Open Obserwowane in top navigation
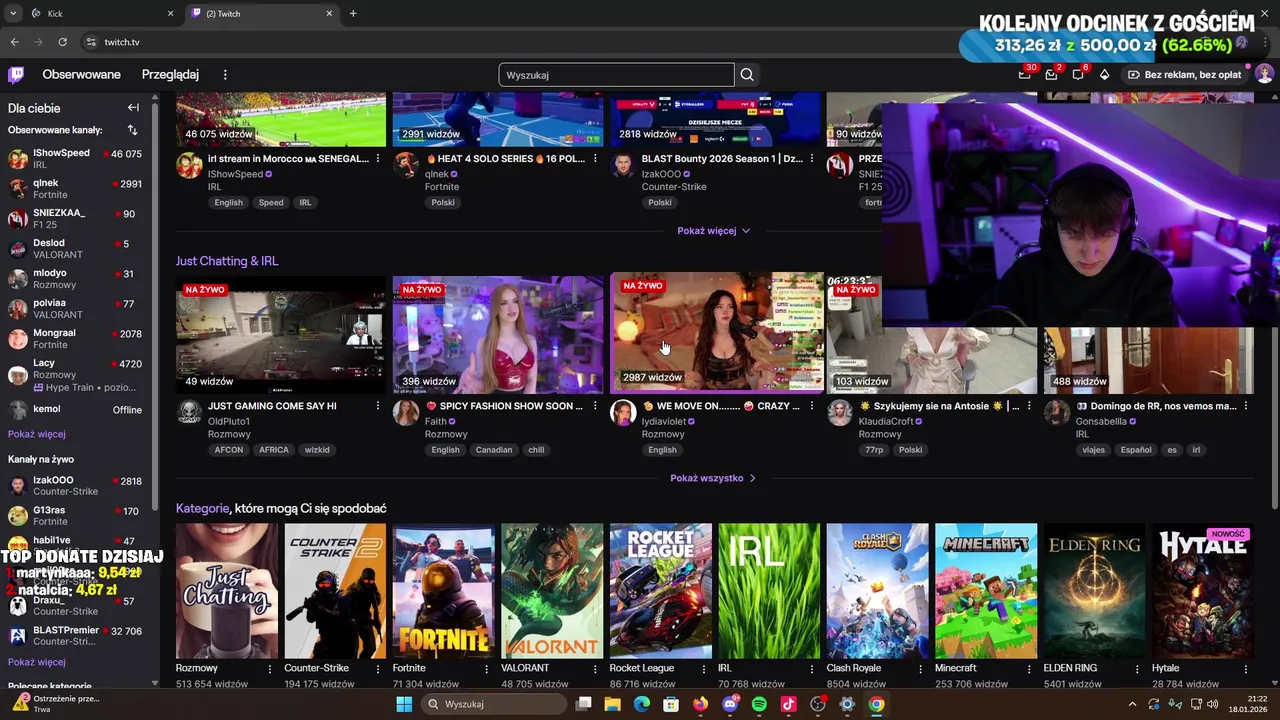Viewport: 1280px width, 720px height. click(x=81, y=74)
